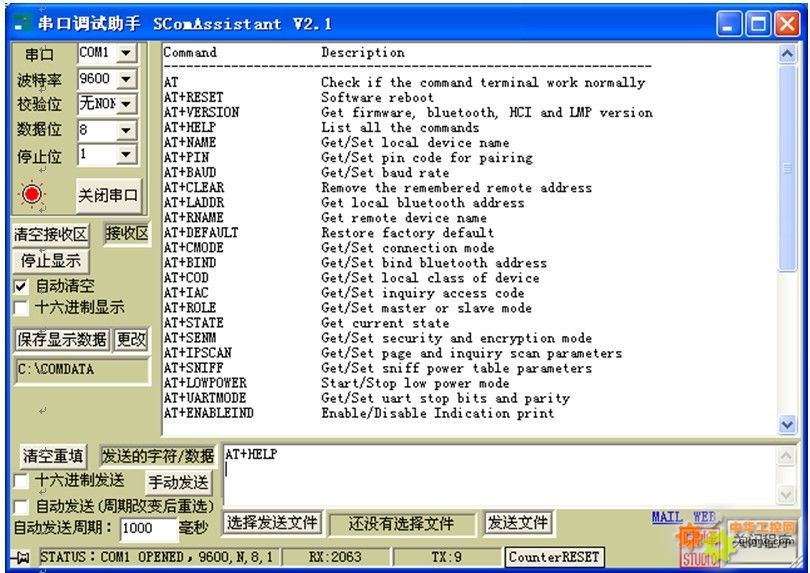The width and height of the screenshot is (810, 573).
Task: Open the MAIL link
Action: [666, 517]
